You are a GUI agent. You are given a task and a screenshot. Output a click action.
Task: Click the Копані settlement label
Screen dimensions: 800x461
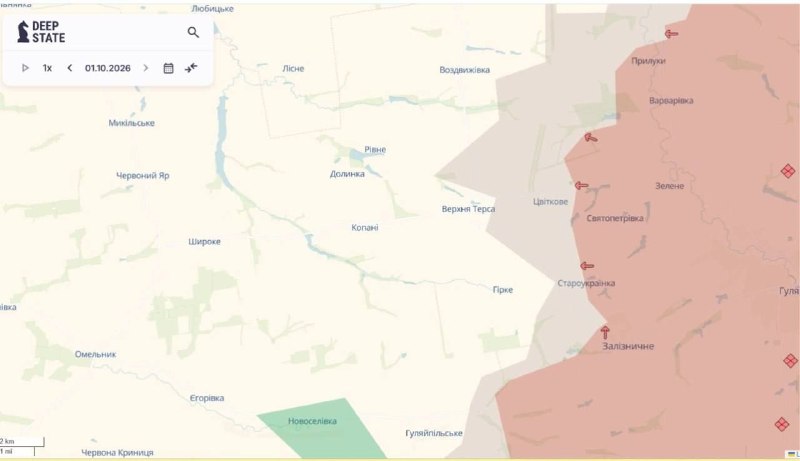pos(364,227)
